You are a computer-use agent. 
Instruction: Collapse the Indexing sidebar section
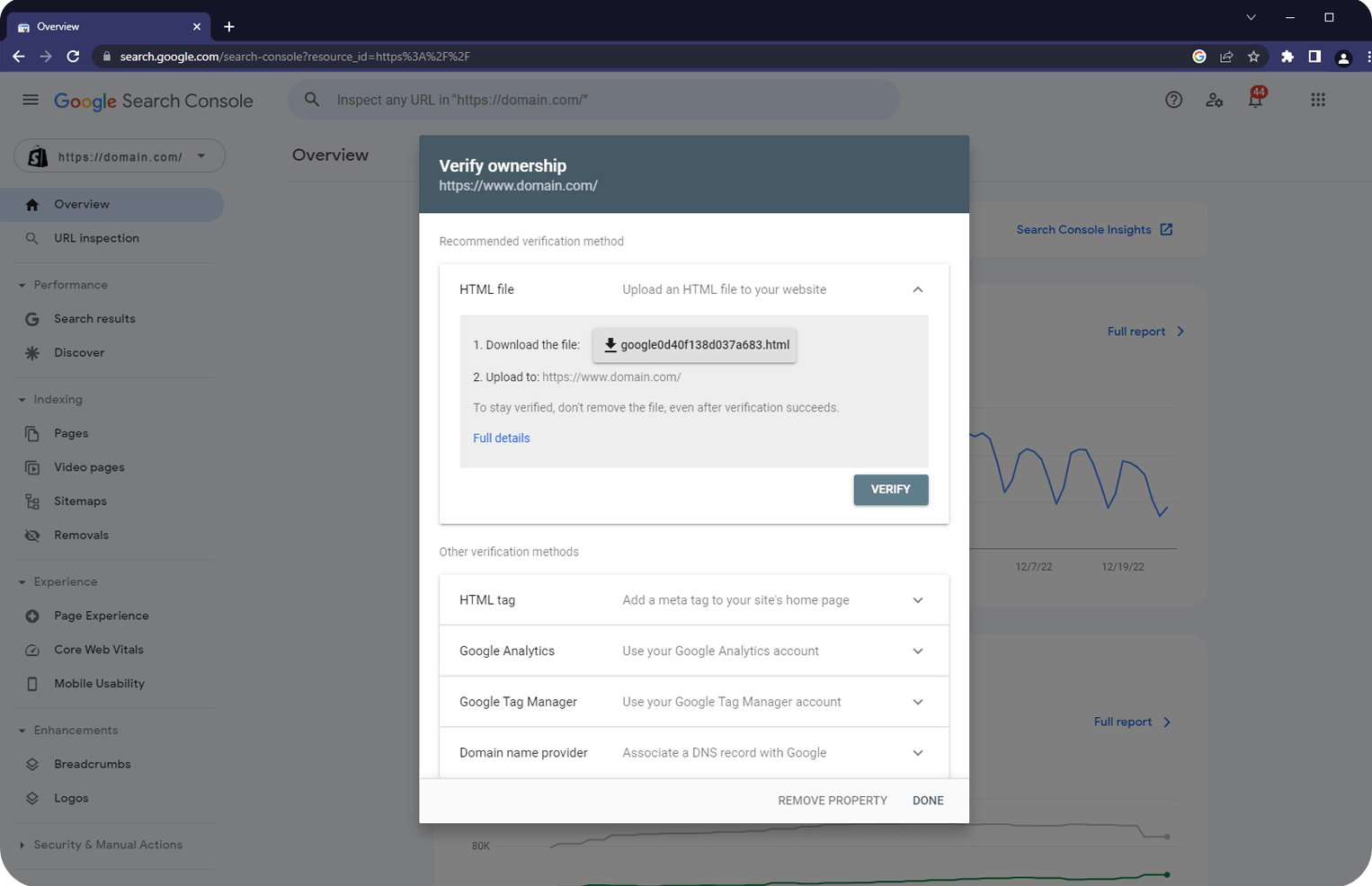point(22,400)
